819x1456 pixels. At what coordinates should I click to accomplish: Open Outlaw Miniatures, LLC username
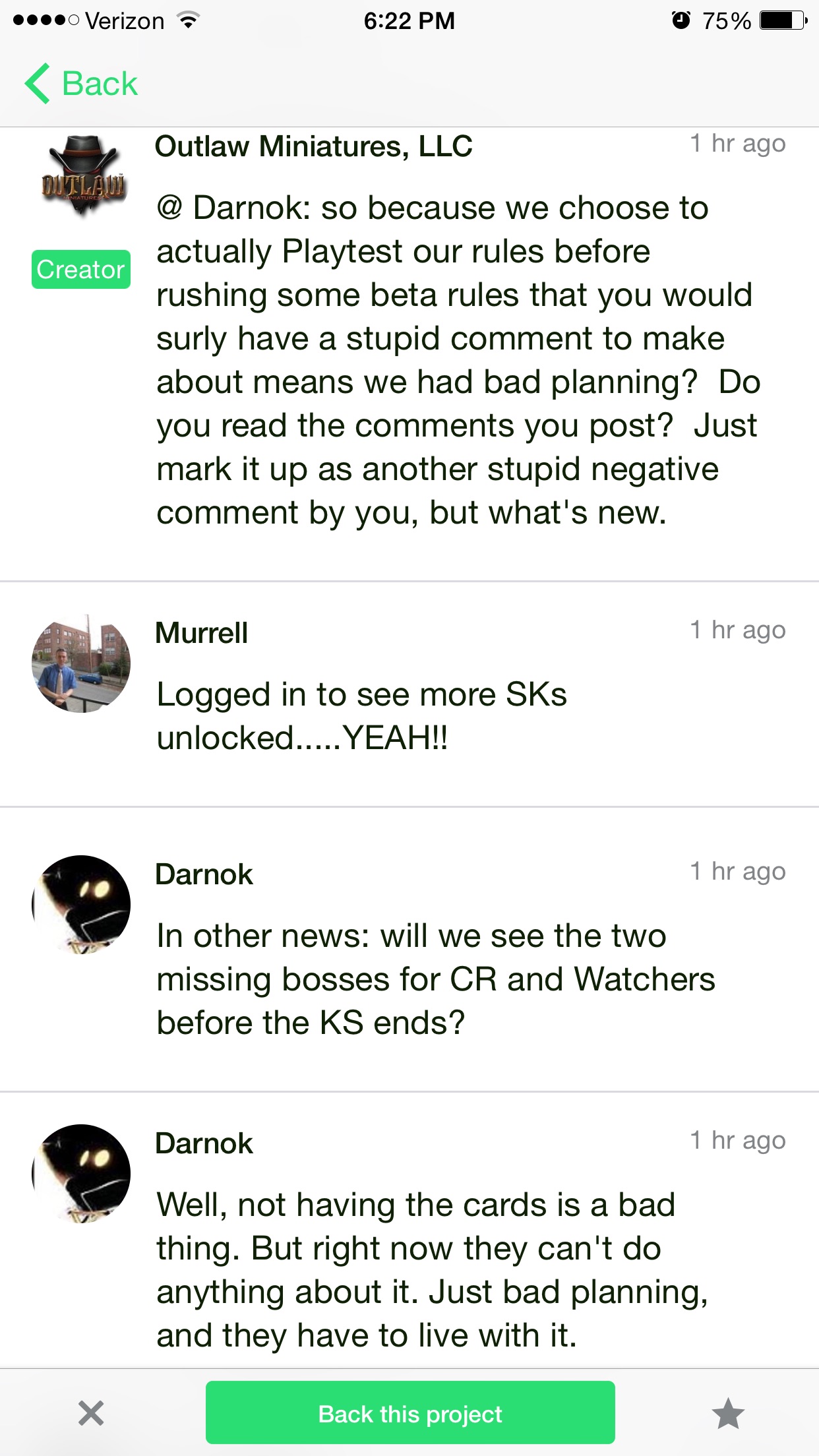tap(314, 146)
